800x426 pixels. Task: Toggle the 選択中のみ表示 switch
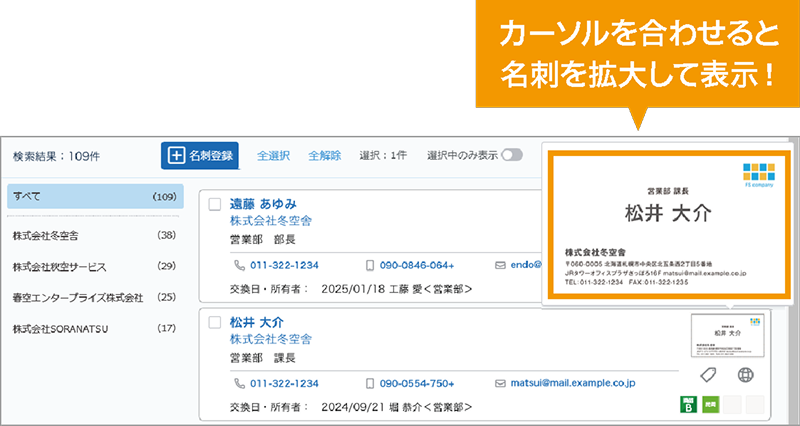click(x=512, y=155)
